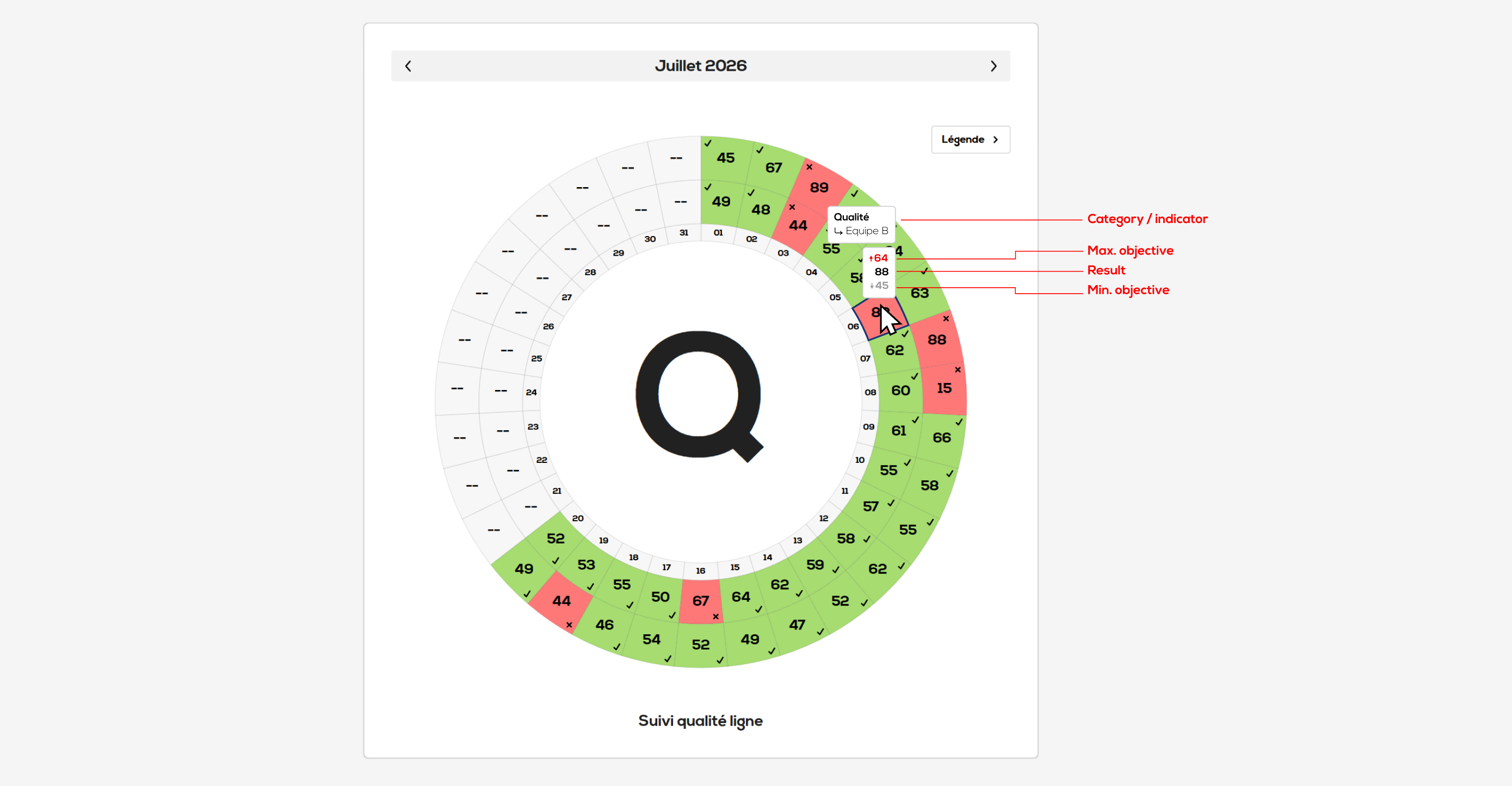The height and width of the screenshot is (786, 1512).
Task: Click the red outer cell showing 44 near day 19
Action: point(561,601)
